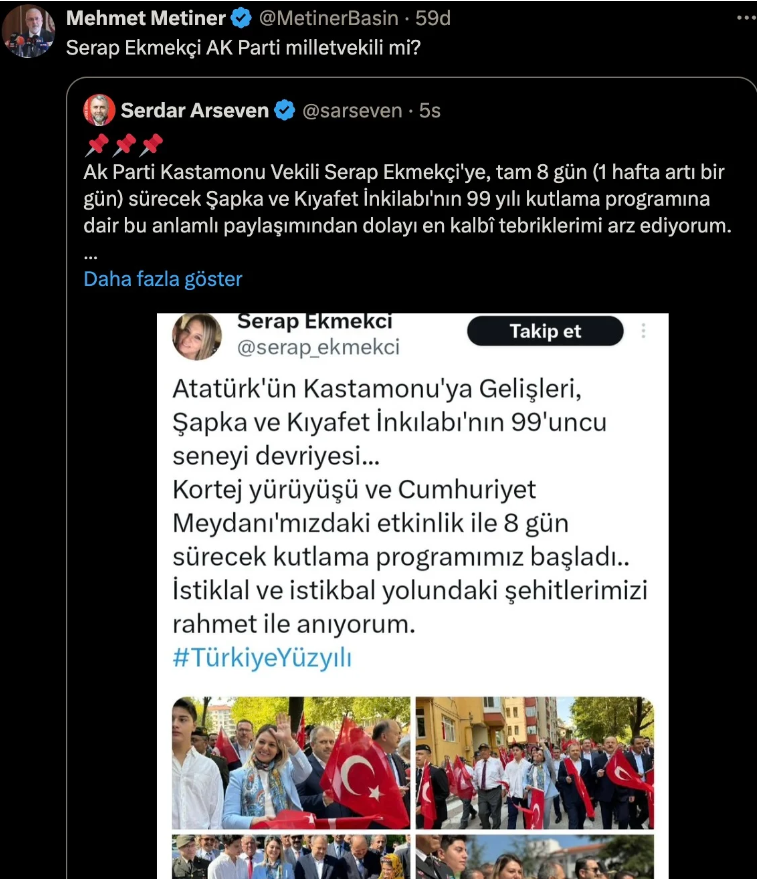Image resolution: width=757 pixels, height=879 pixels.
Task: Open photo of crowd marching with flags
Action: [535, 762]
